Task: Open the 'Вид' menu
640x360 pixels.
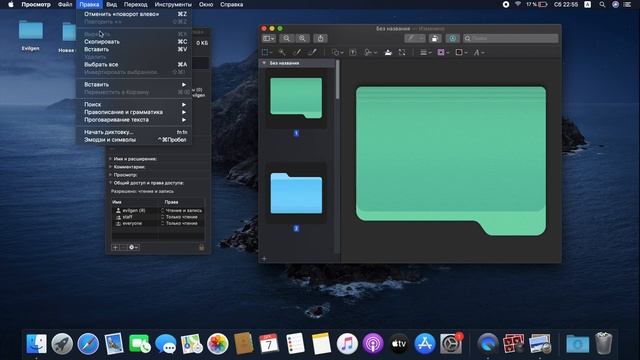Action: point(111,4)
